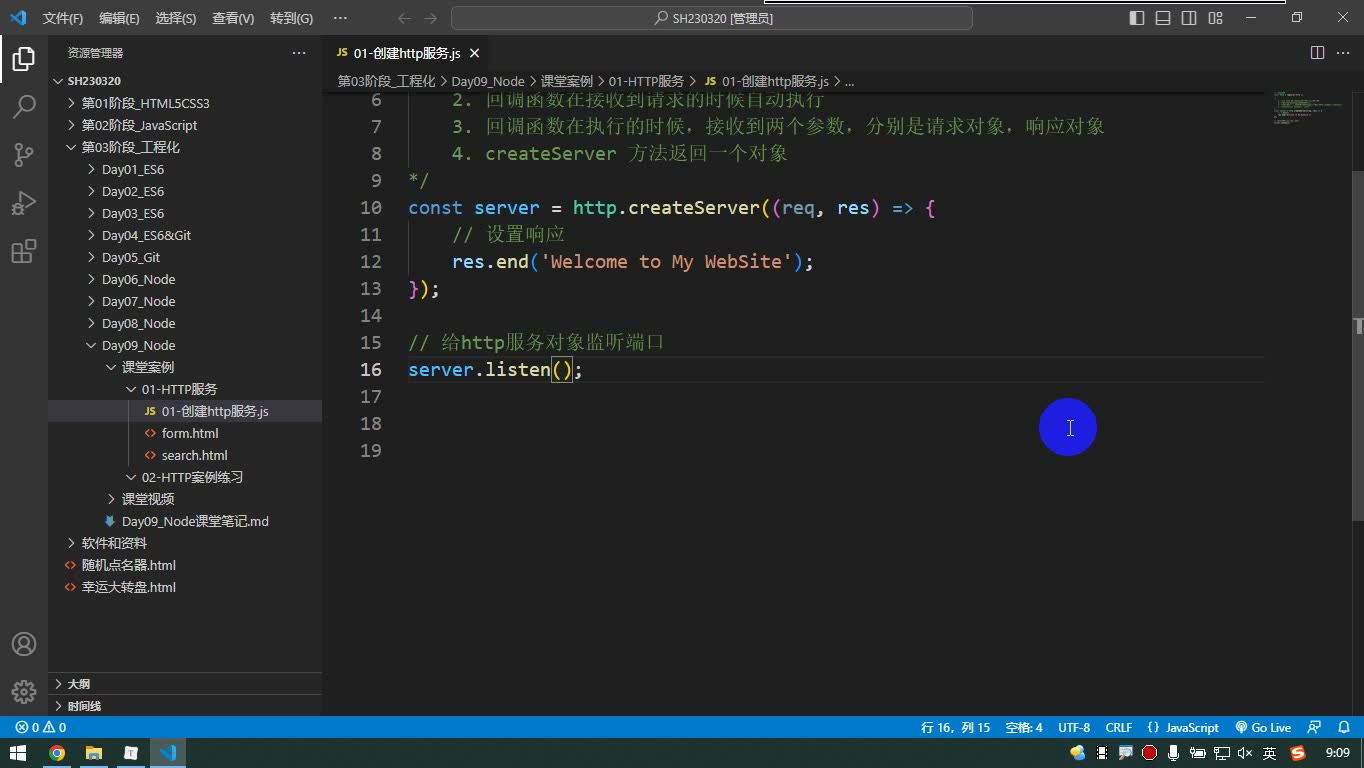Open the customize layout icon
The height and width of the screenshot is (768, 1364).
coord(1216,18)
